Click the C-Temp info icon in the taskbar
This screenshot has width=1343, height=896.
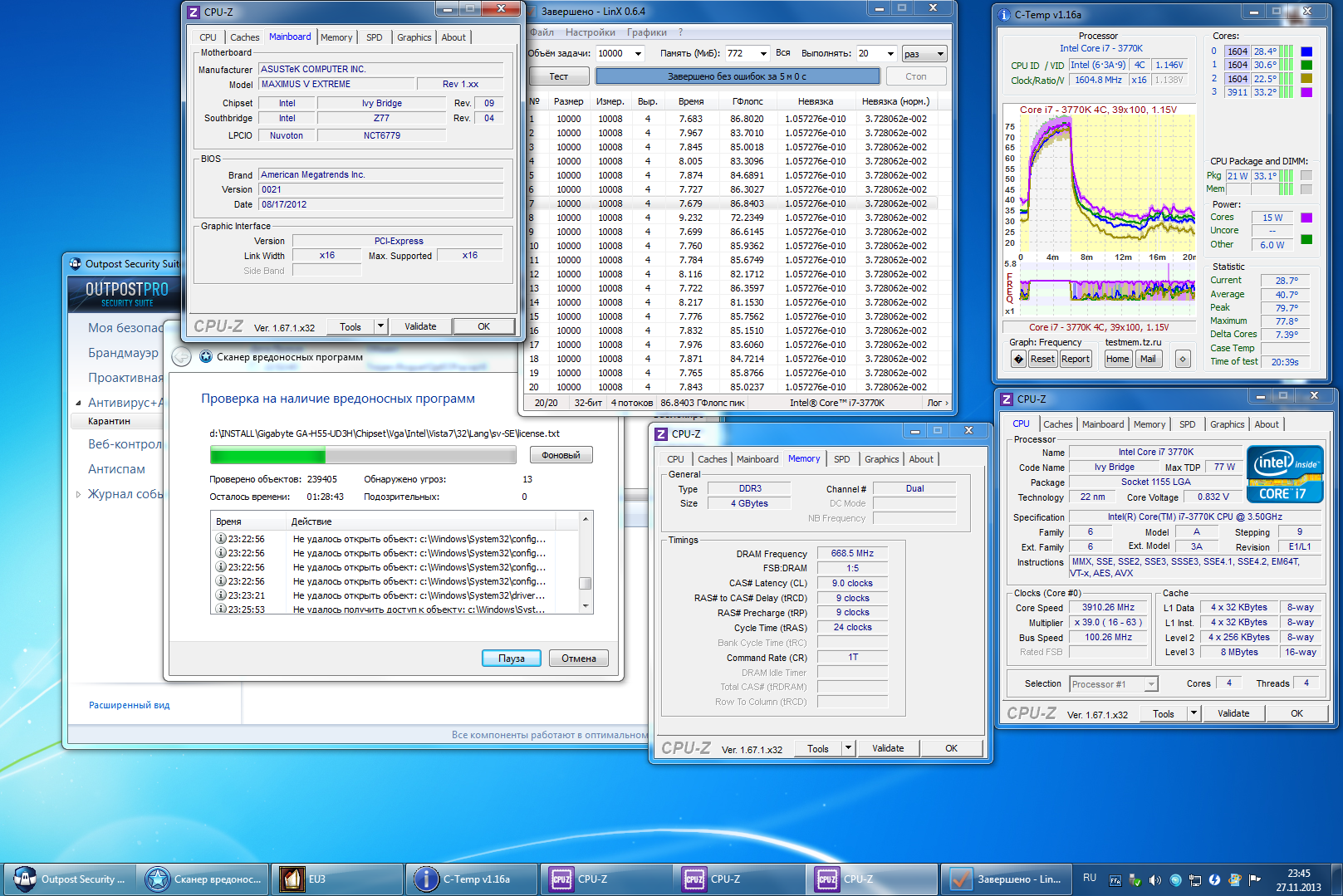coord(426,879)
